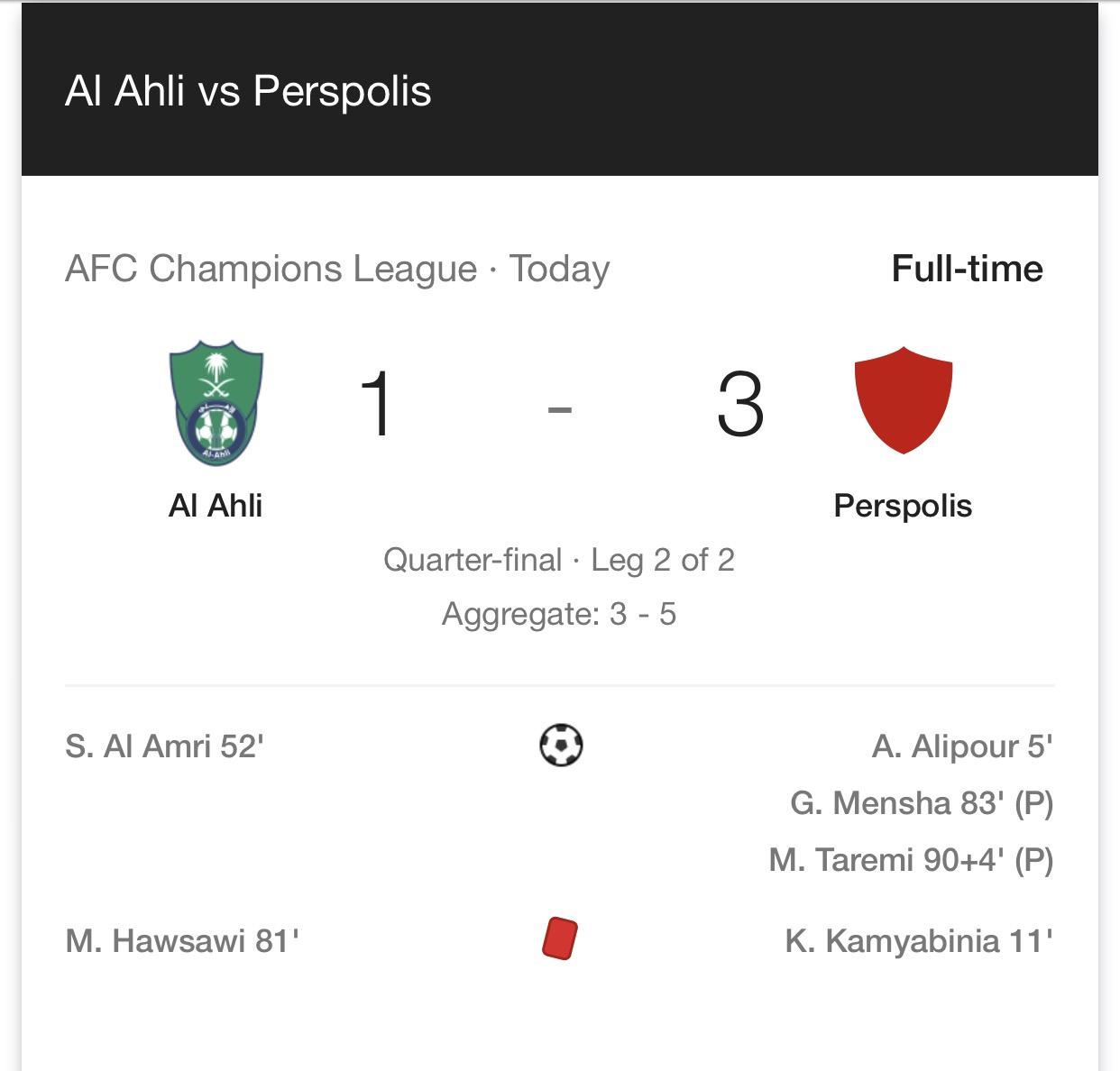Click M. Hawsawi 81' red card entry
Image resolution: width=1120 pixels, height=1071 pixels.
182,941
